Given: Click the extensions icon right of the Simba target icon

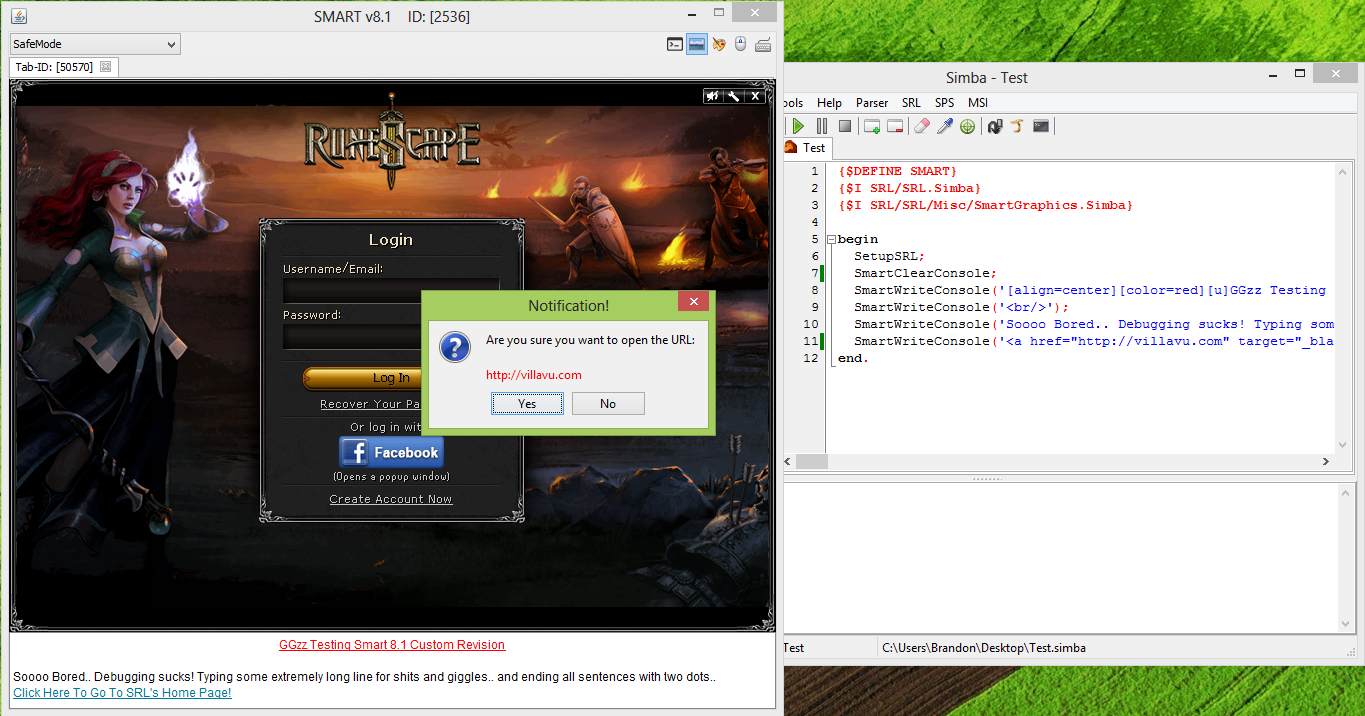Looking at the screenshot, I should (x=995, y=126).
